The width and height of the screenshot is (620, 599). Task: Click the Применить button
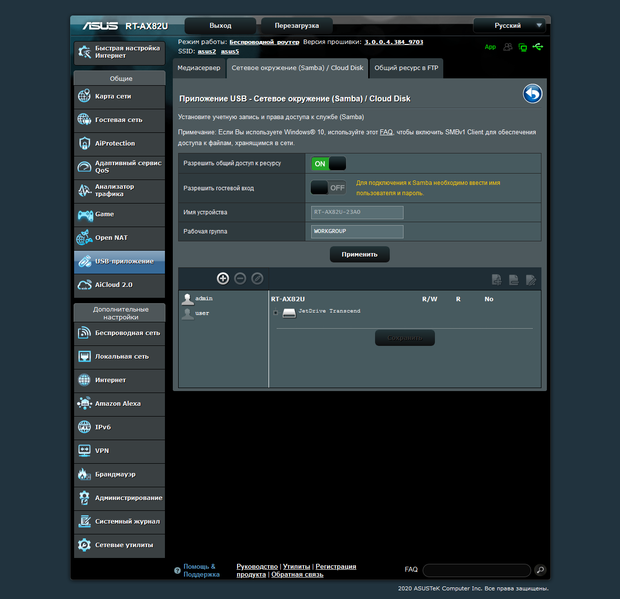[359, 255]
